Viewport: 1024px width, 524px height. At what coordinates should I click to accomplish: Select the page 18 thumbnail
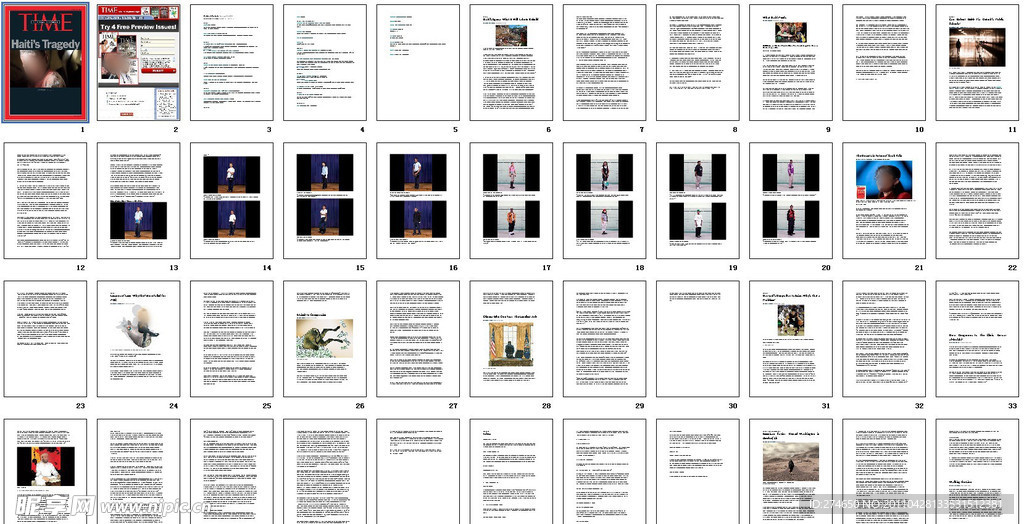click(605, 201)
